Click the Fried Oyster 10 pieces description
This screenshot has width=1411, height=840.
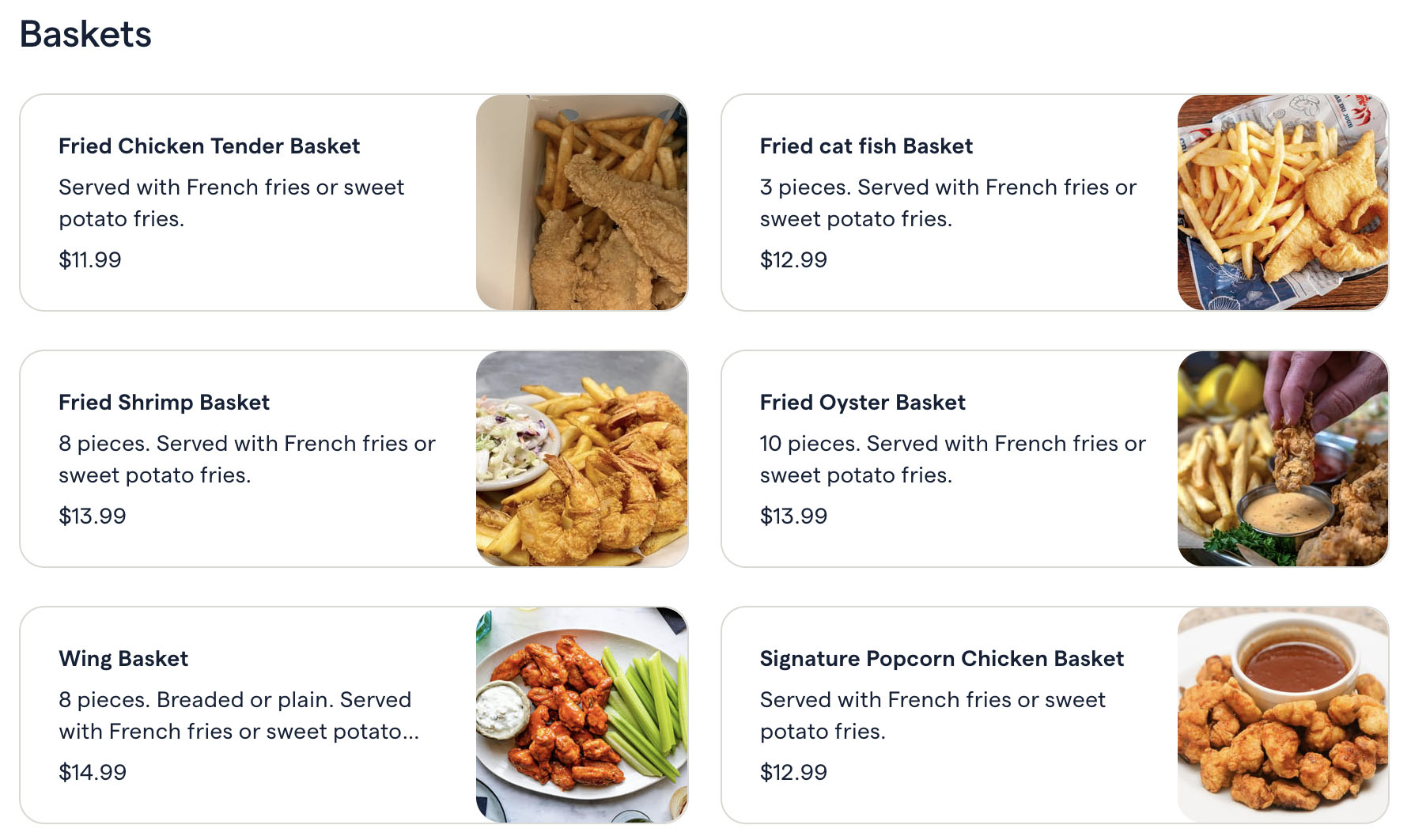pos(952,460)
